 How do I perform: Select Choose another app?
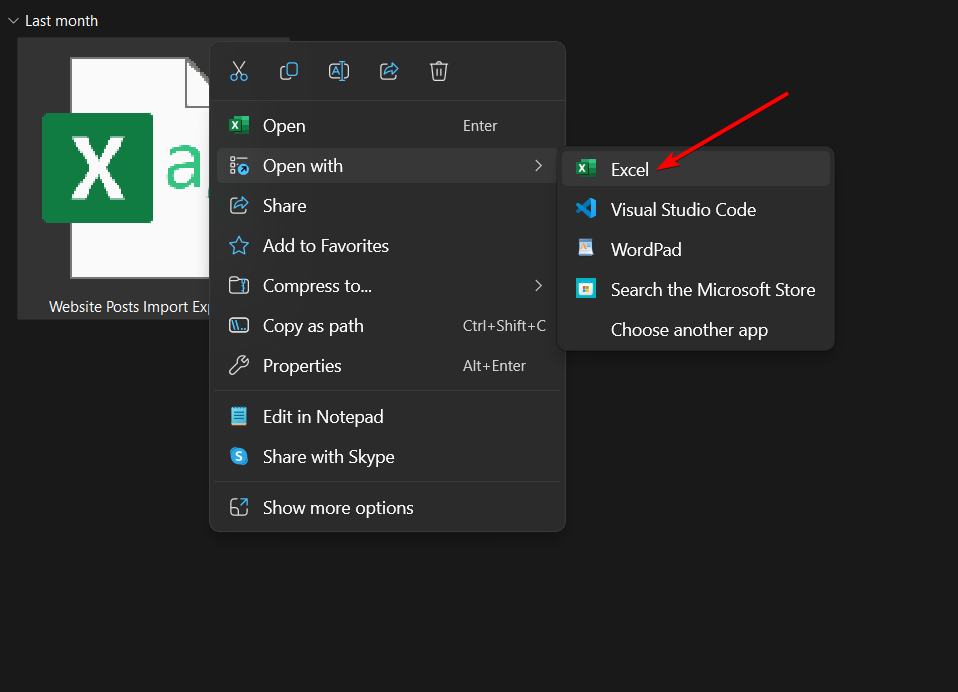coord(696,330)
